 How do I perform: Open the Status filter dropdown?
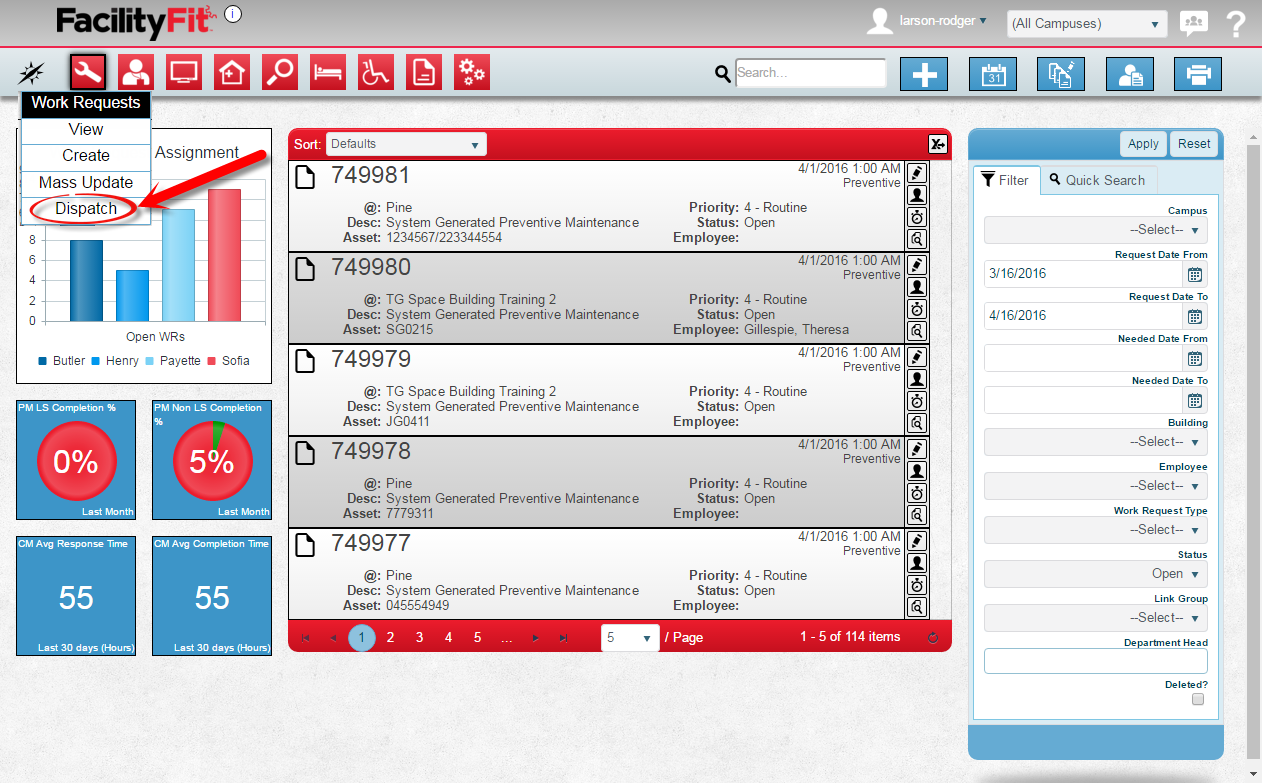point(1096,574)
